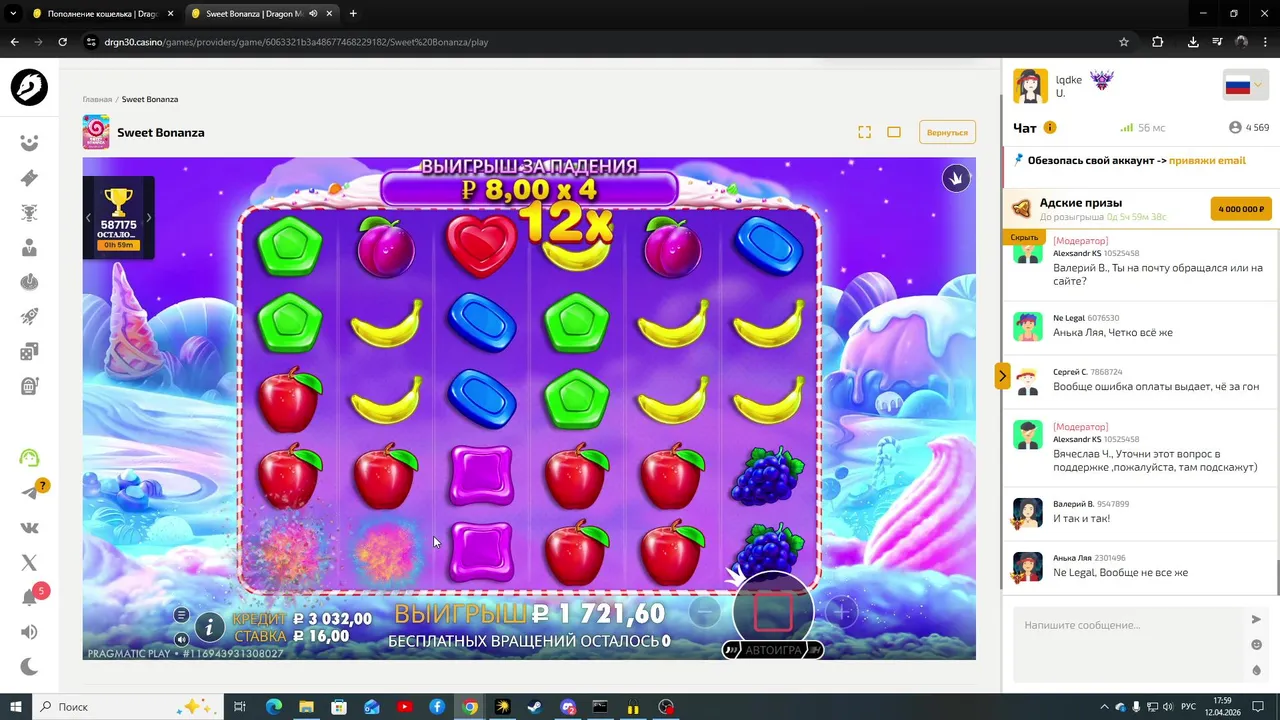Open the slot game info button
Screen dimensions: 1280x720
click(x=209, y=627)
